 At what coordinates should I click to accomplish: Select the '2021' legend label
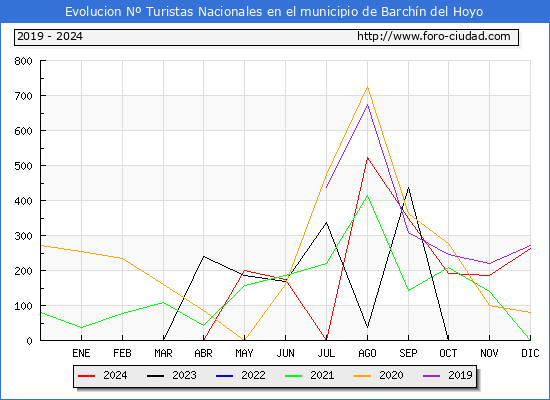tap(322, 375)
